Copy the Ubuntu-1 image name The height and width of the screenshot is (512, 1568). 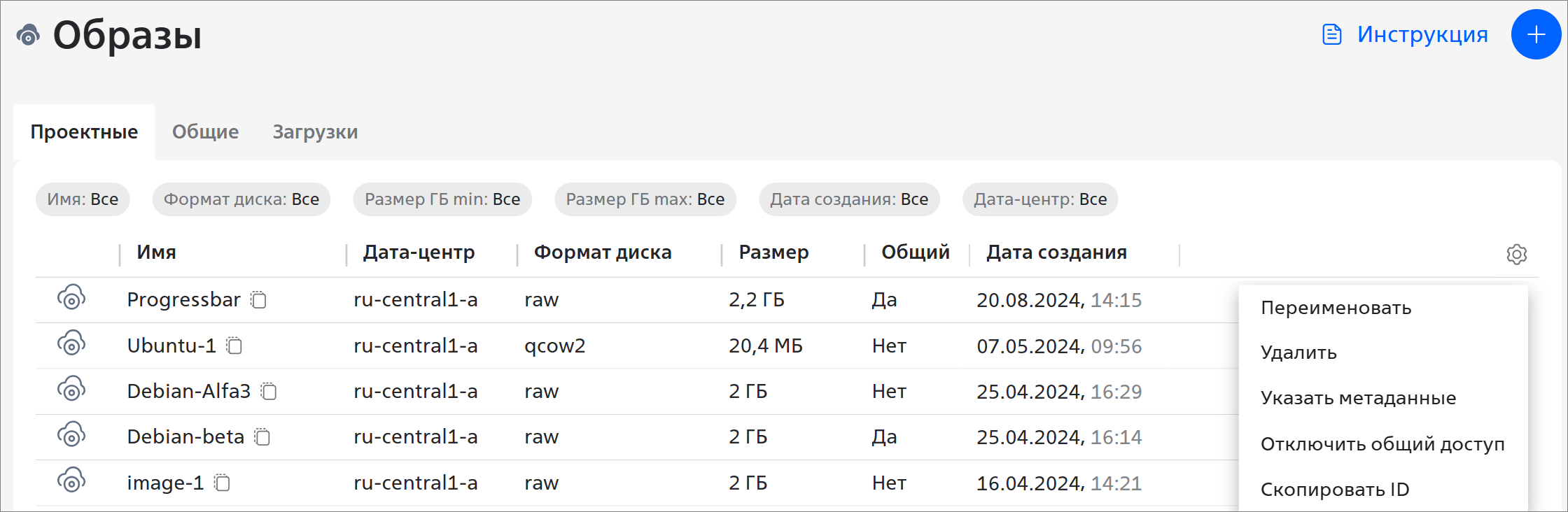tap(234, 346)
